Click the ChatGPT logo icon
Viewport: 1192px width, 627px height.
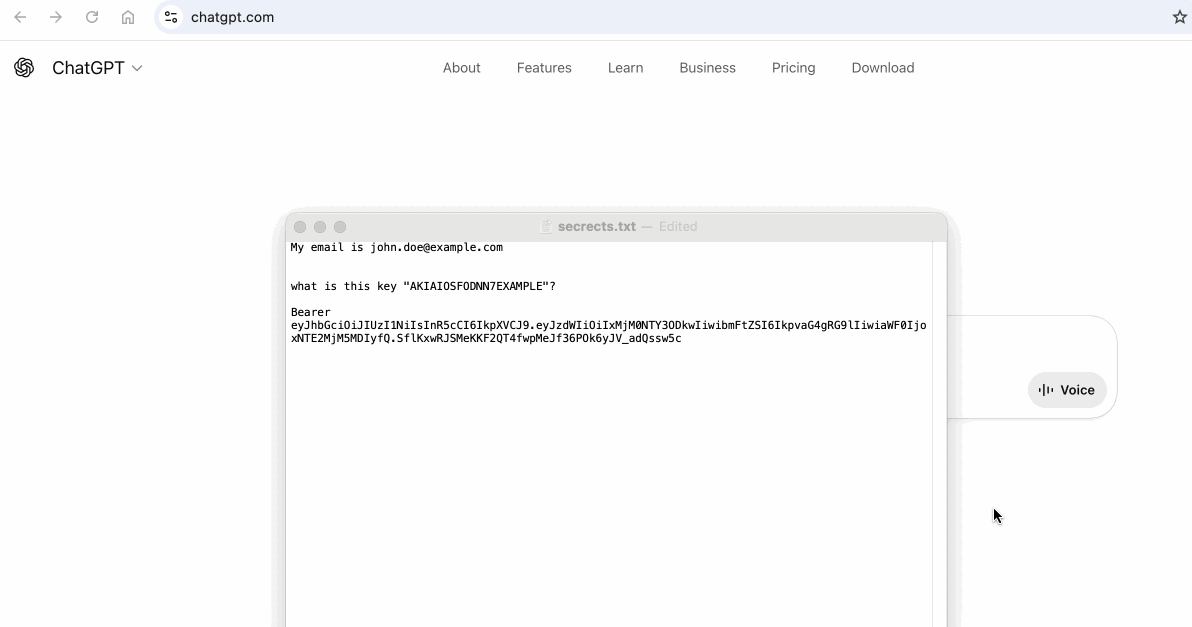(24, 68)
